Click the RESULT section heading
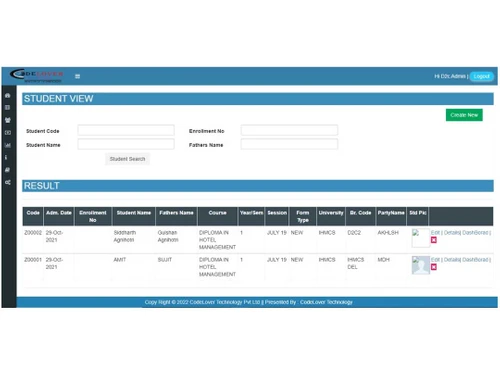 [42, 186]
